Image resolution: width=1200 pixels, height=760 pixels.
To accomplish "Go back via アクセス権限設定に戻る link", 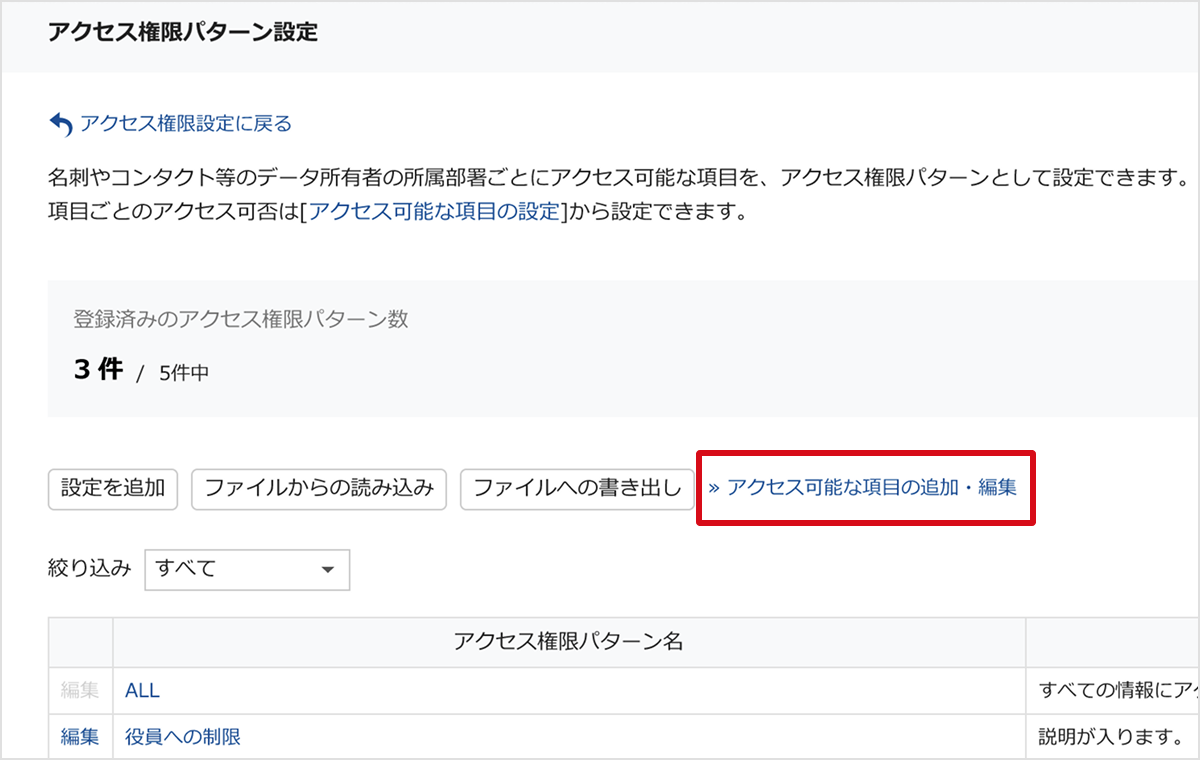I will pyautogui.click(x=185, y=124).
